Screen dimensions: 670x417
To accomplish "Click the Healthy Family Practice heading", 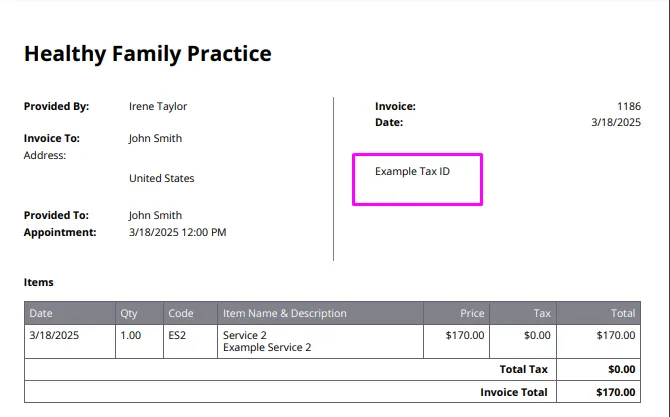I will pyautogui.click(x=147, y=54).
